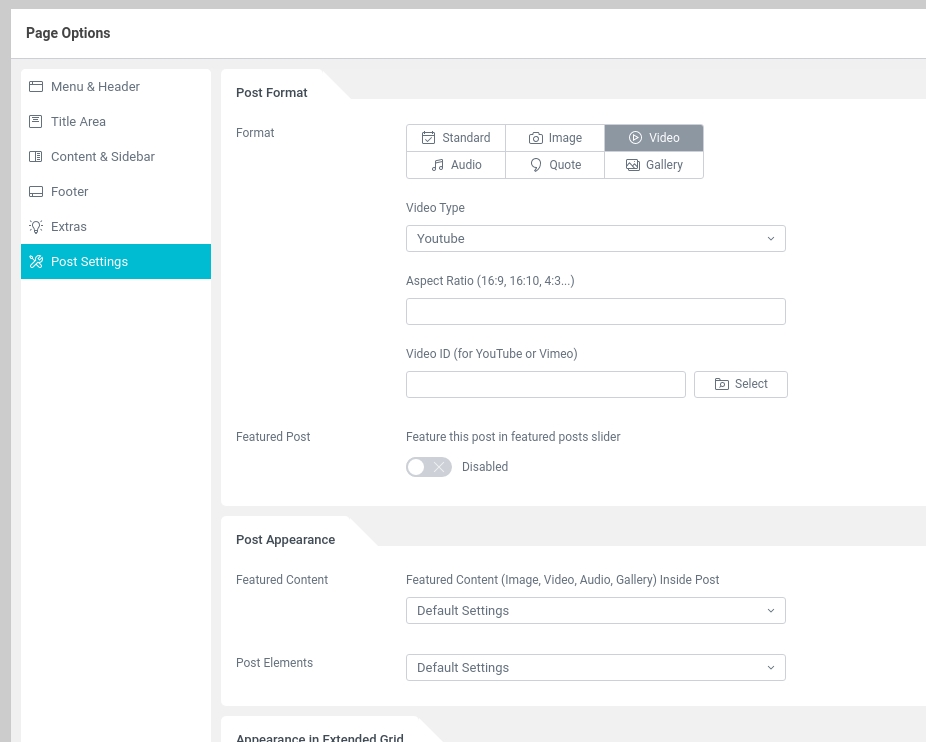Click the Aspect Ratio input field
Screen dimensions: 926x742
pos(595,312)
